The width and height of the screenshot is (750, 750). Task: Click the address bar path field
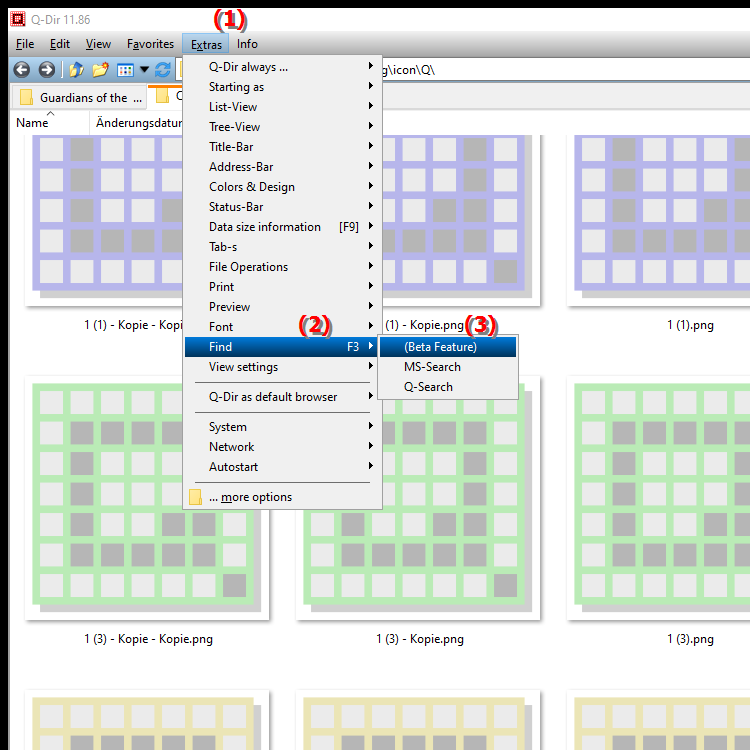564,70
